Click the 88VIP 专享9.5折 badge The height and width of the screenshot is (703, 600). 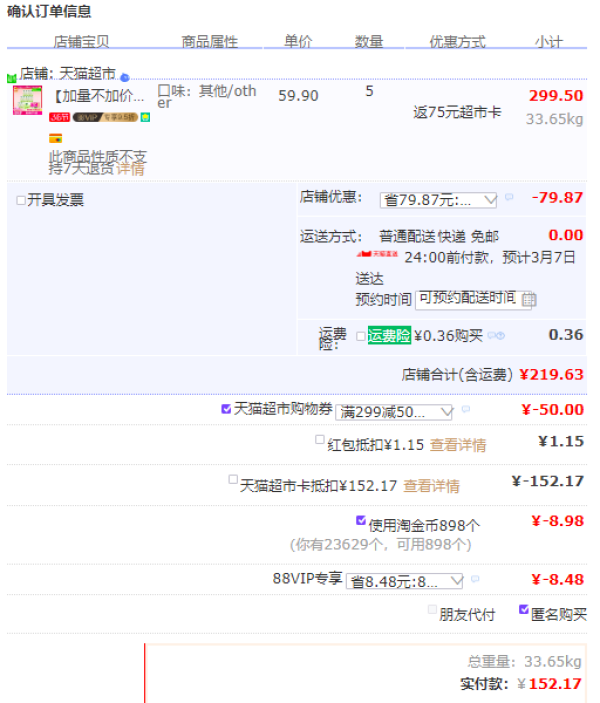point(105,117)
